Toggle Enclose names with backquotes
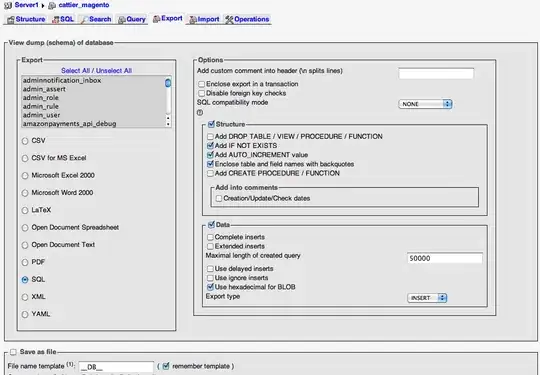The width and height of the screenshot is (540, 375). (x=210, y=164)
